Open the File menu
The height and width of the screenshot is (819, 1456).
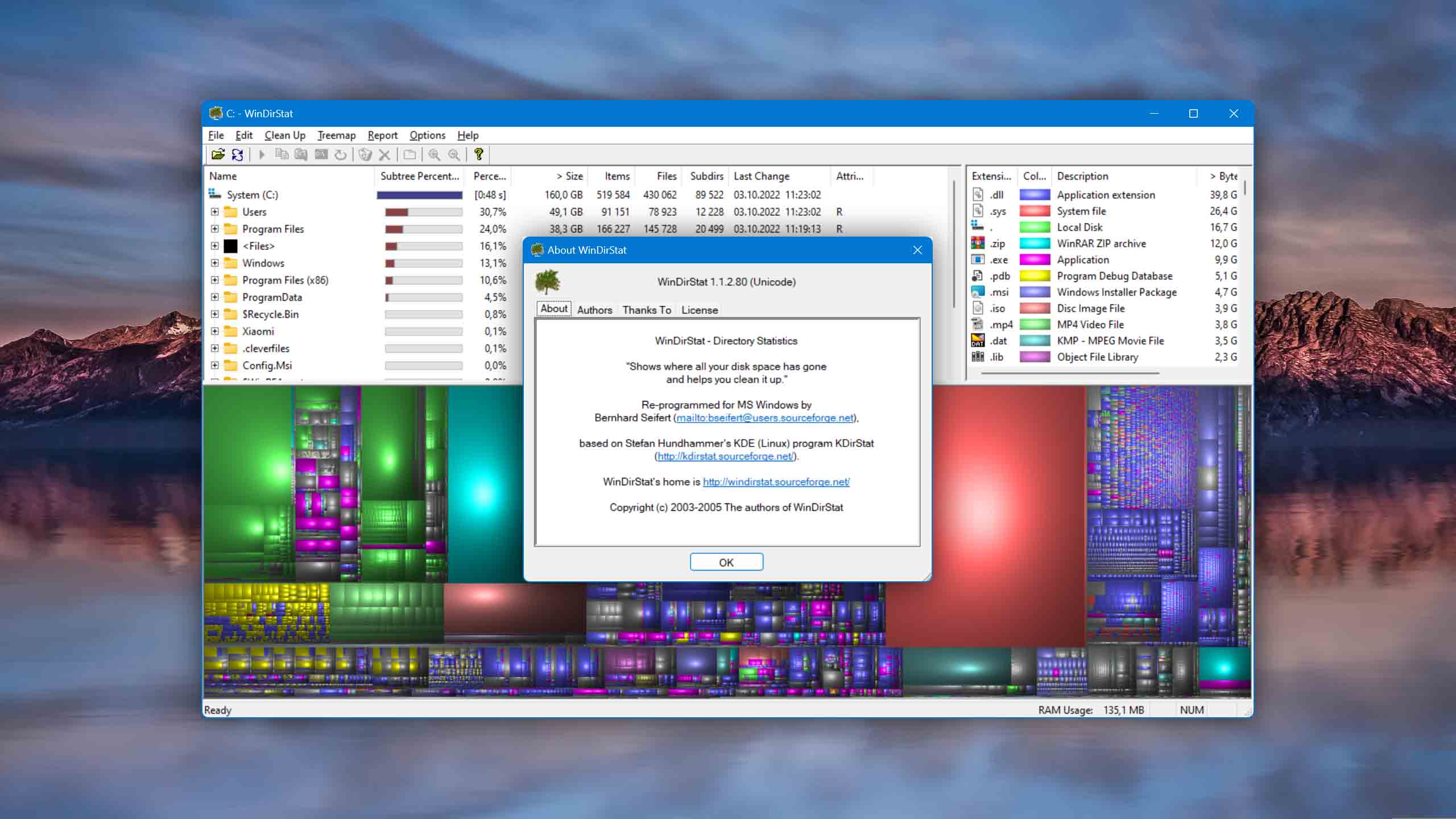pyautogui.click(x=216, y=135)
